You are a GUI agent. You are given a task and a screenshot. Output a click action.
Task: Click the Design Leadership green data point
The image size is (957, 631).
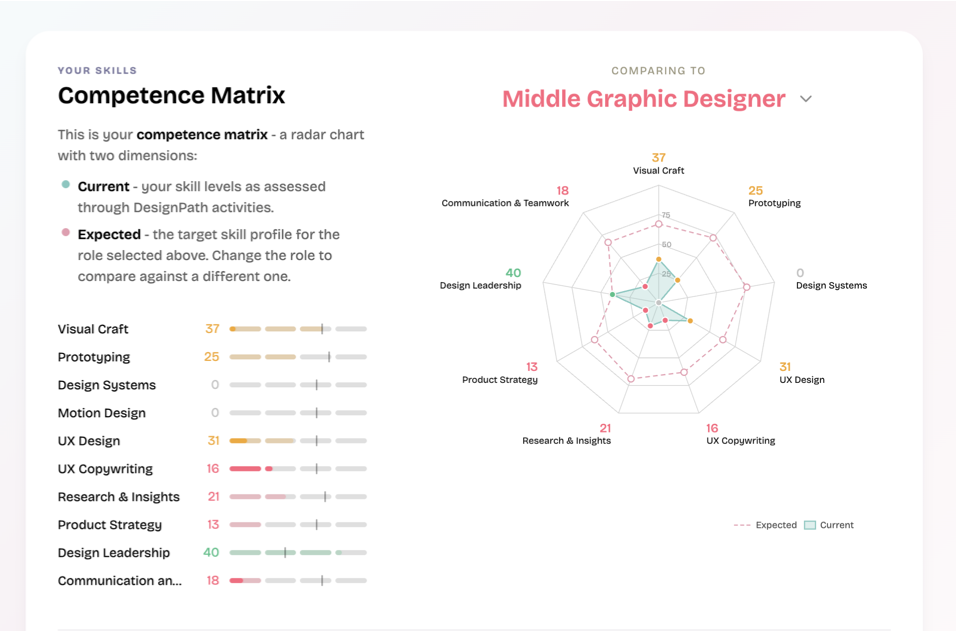click(613, 295)
